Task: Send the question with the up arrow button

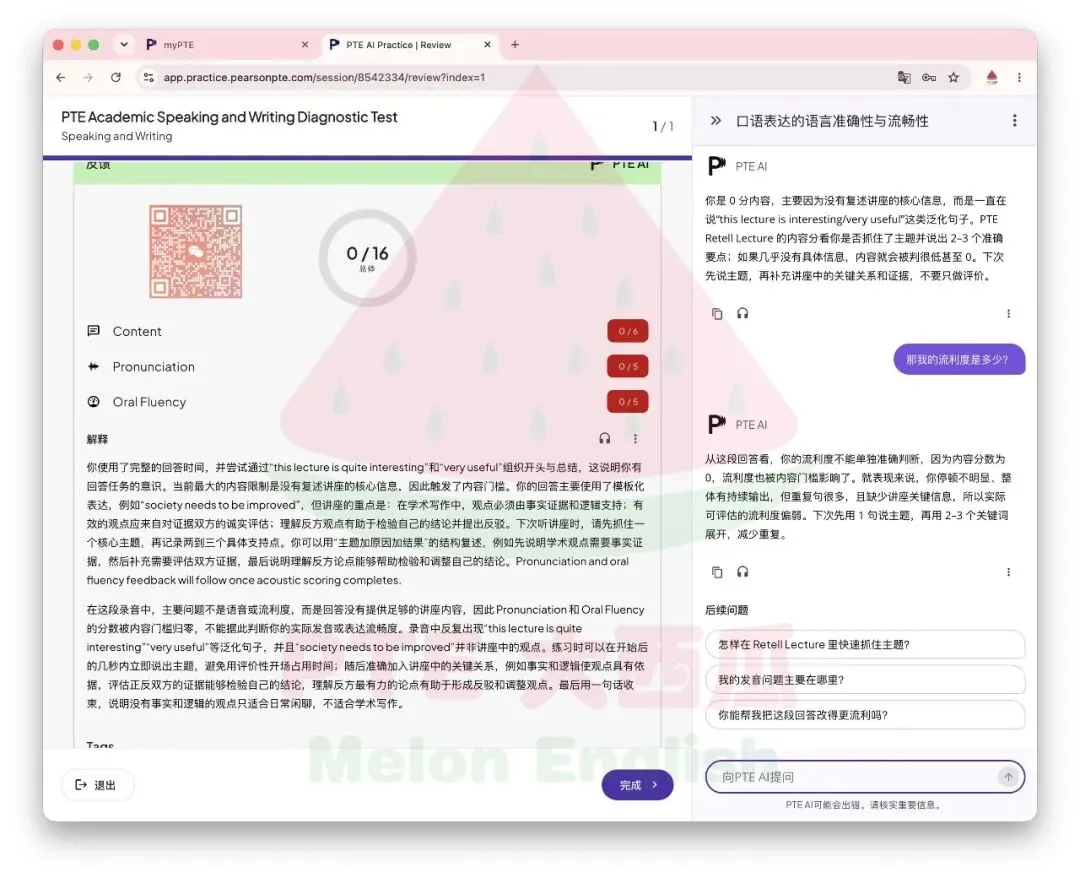Action: (1008, 777)
